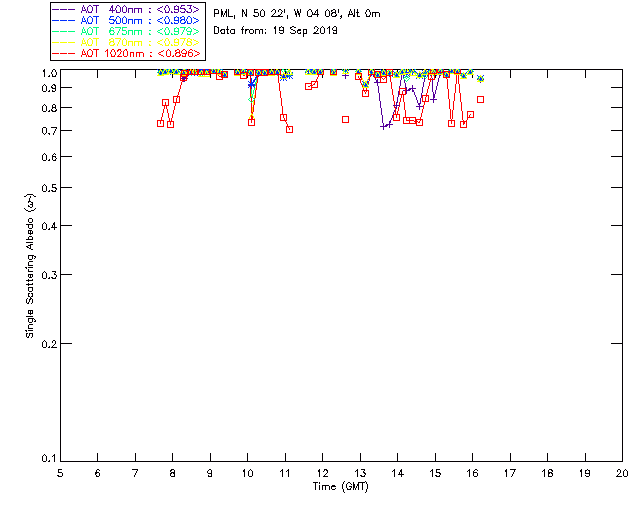
Task: Click the isolated red square marker between 12 and 13 GMT
Action: (345, 120)
